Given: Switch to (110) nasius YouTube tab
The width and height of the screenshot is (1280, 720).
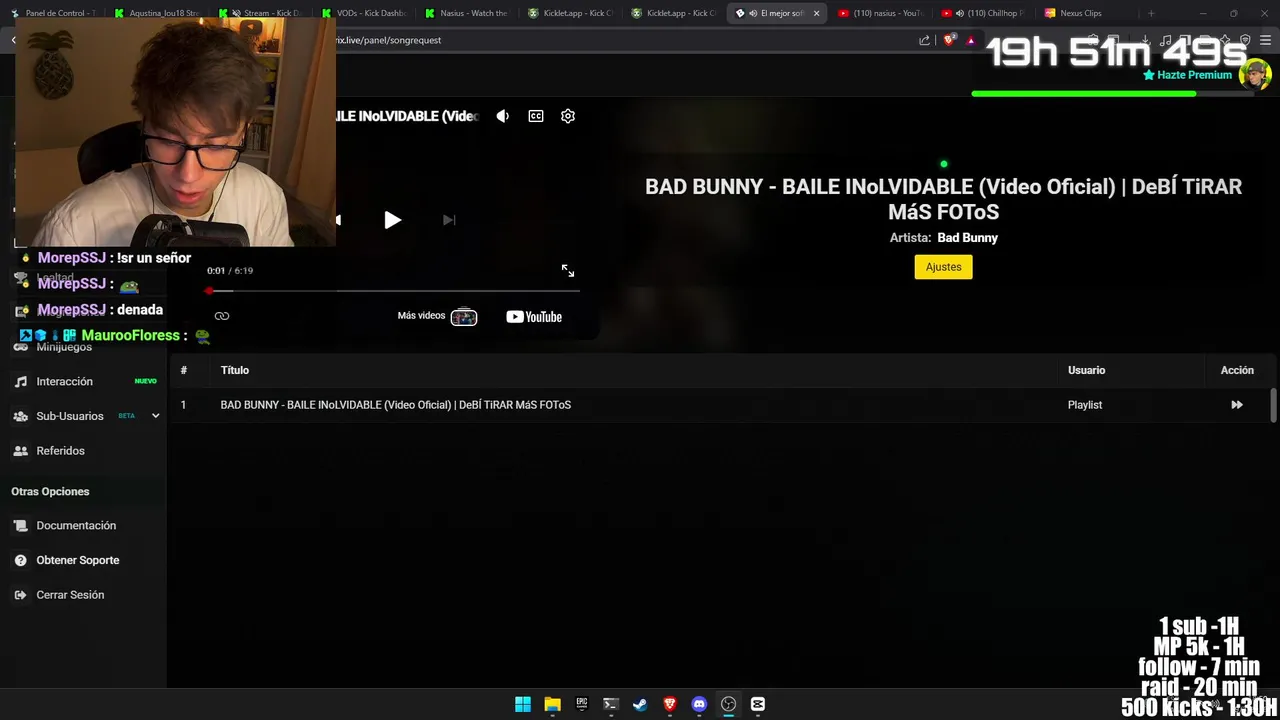Looking at the screenshot, I should coord(880,13).
